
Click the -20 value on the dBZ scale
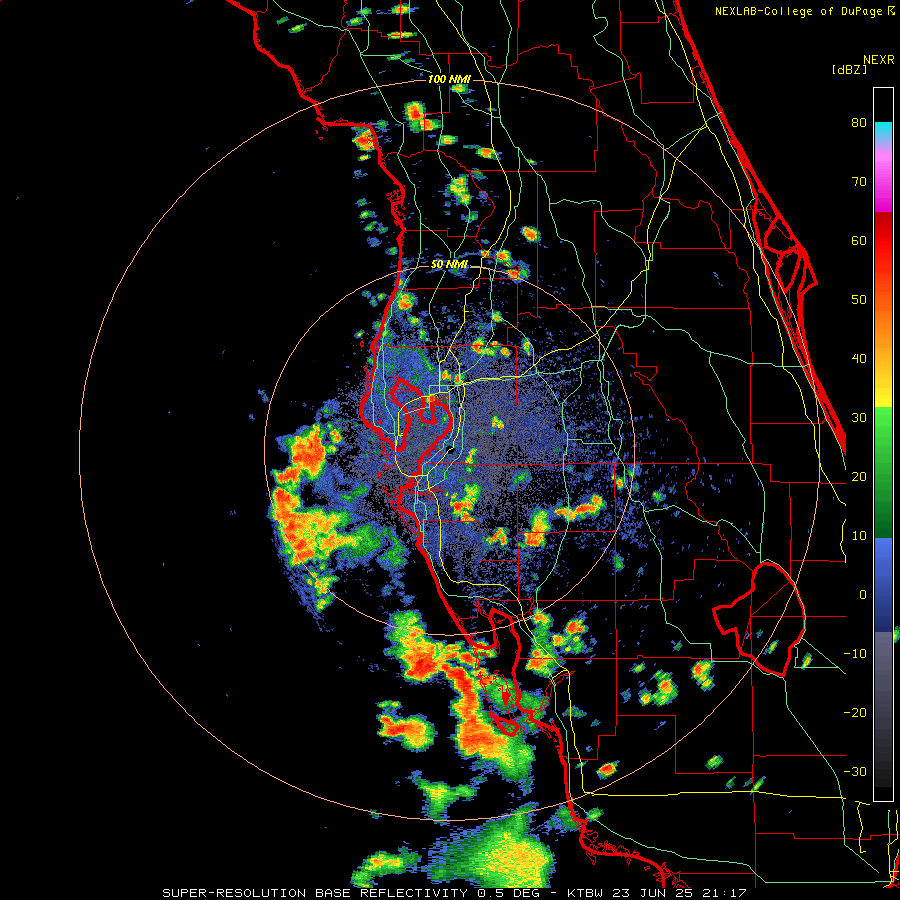(x=855, y=712)
